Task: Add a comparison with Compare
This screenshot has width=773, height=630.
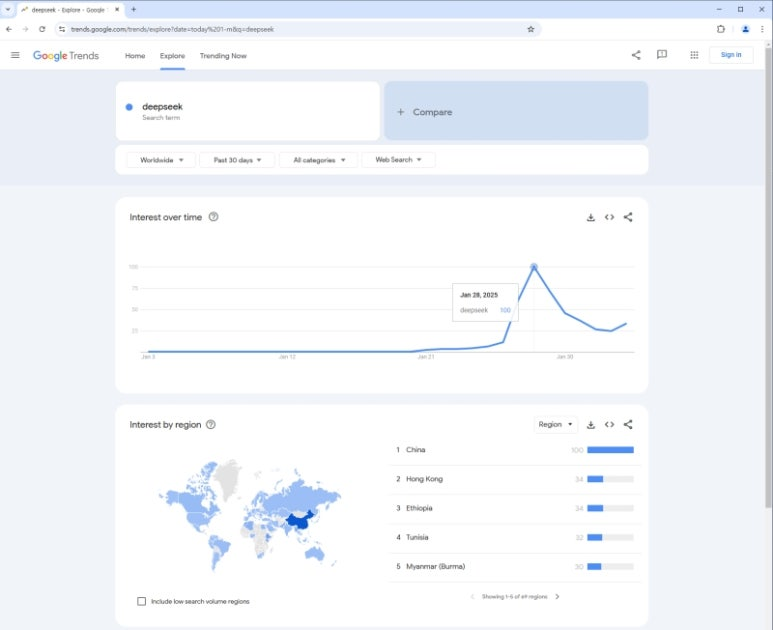Action: (516, 111)
